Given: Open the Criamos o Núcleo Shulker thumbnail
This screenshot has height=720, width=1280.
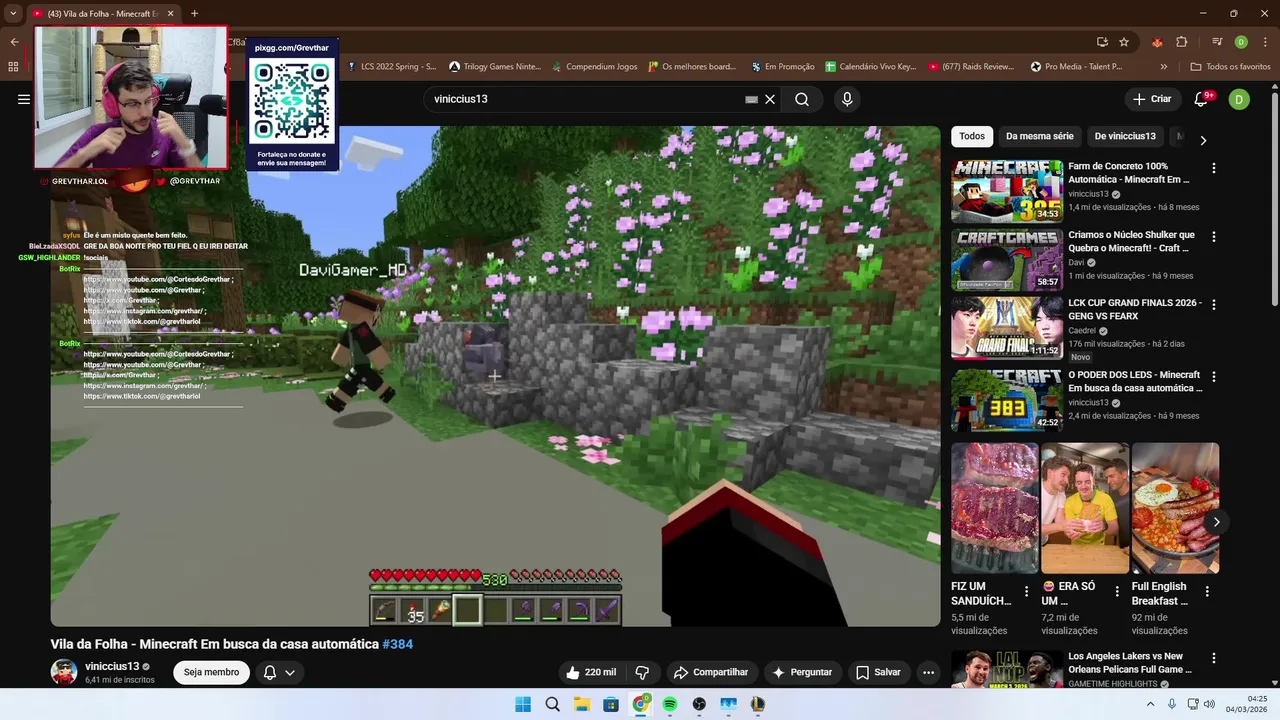Looking at the screenshot, I should pos(1007,260).
